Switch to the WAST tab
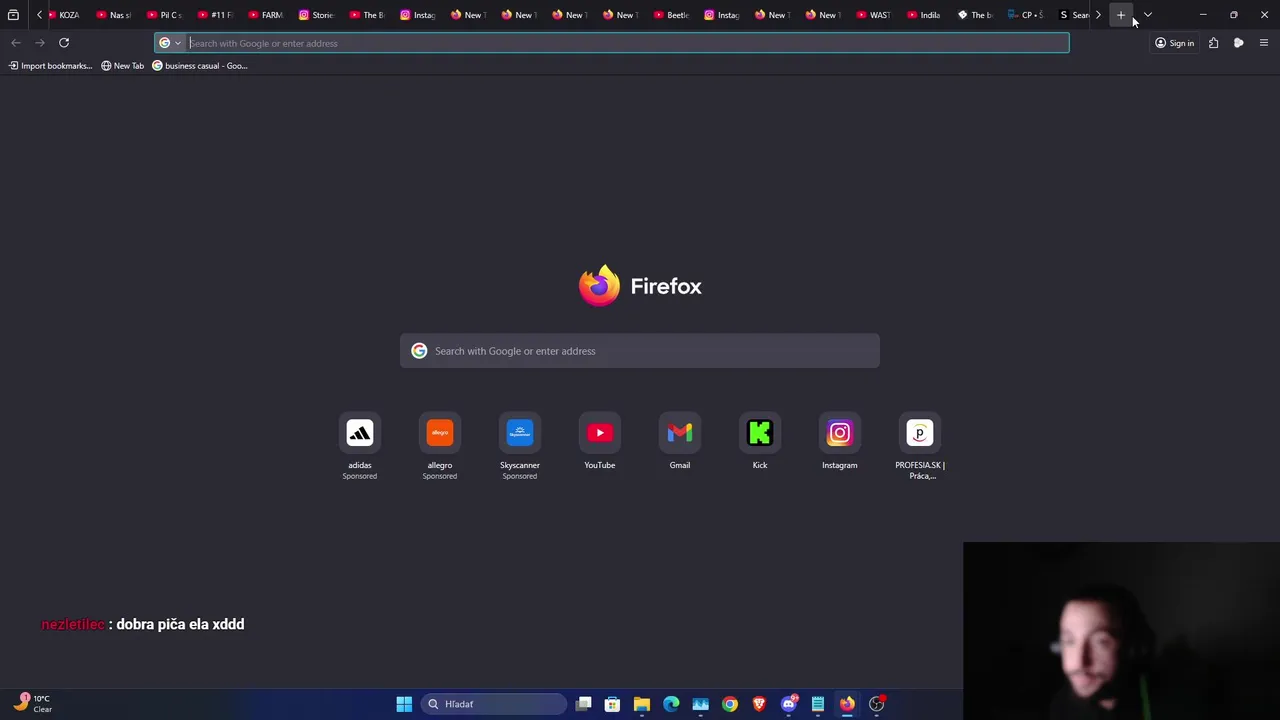 [876, 15]
